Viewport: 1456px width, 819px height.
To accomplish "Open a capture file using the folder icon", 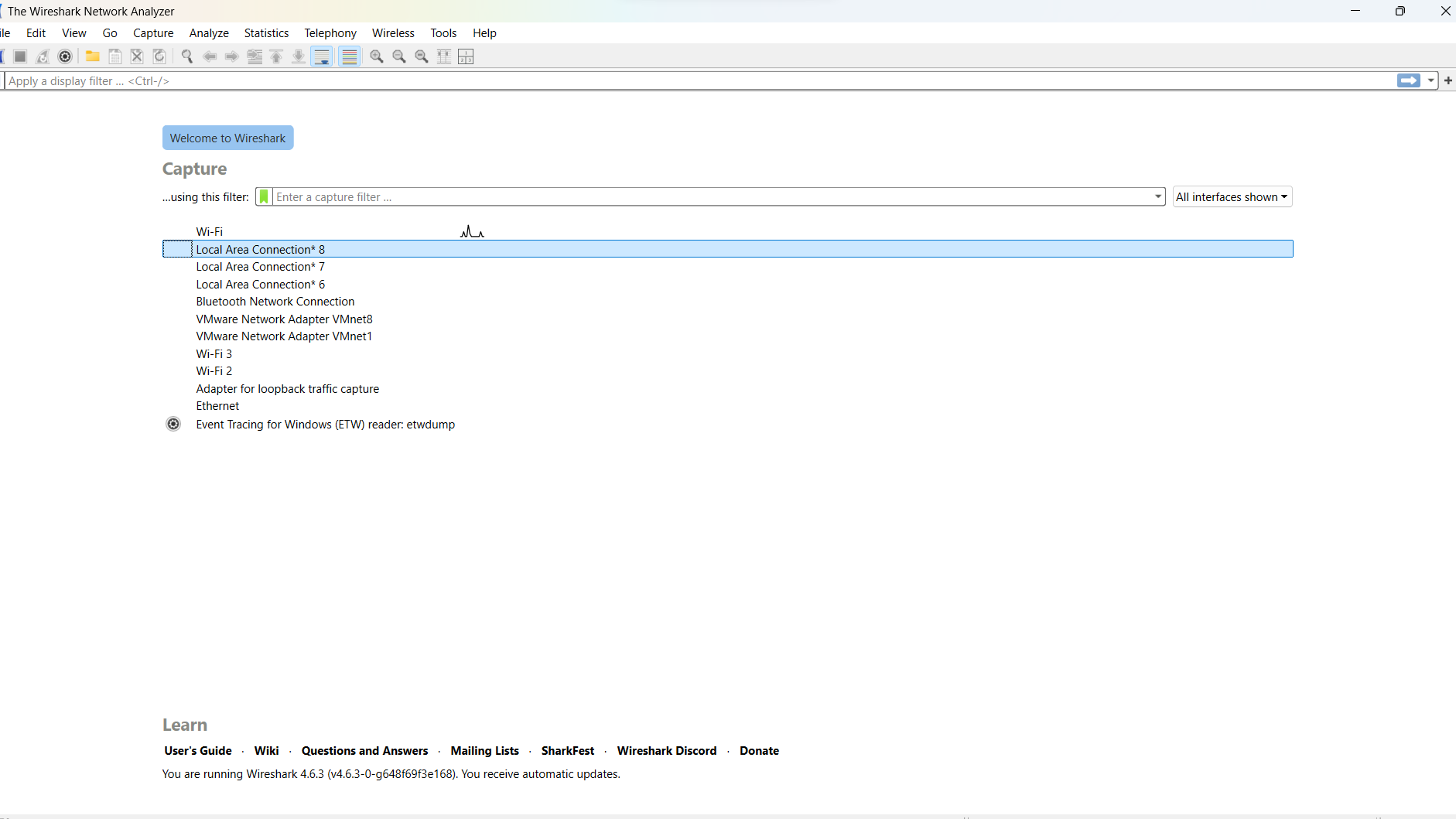I will click(93, 56).
